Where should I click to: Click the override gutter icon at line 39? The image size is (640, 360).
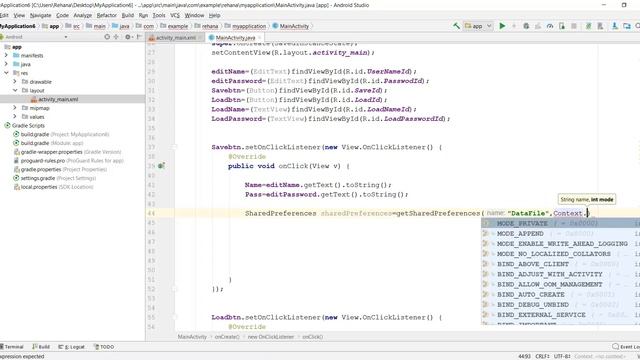pyautogui.click(x=162, y=166)
